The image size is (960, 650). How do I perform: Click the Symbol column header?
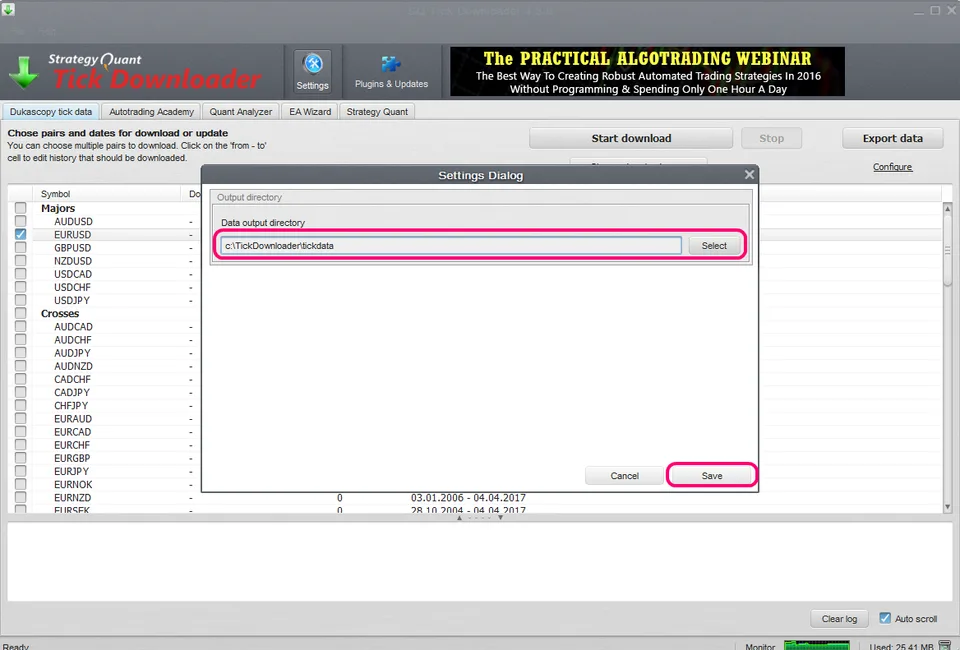(x=107, y=194)
